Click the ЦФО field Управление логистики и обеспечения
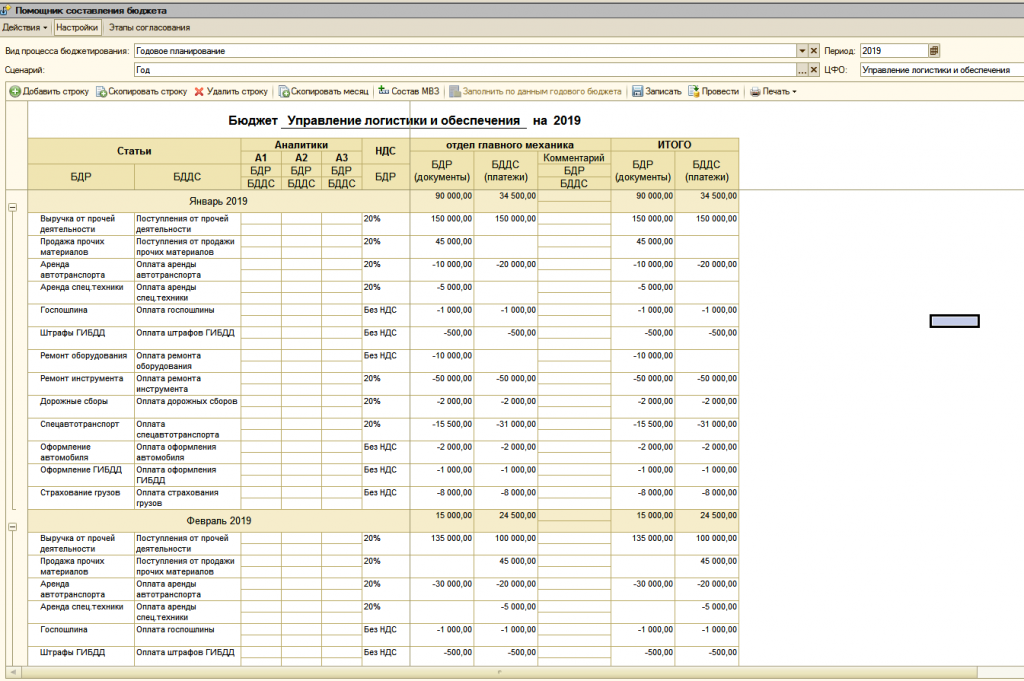Viewport: 1024px width, 681px height. (942, 69)
